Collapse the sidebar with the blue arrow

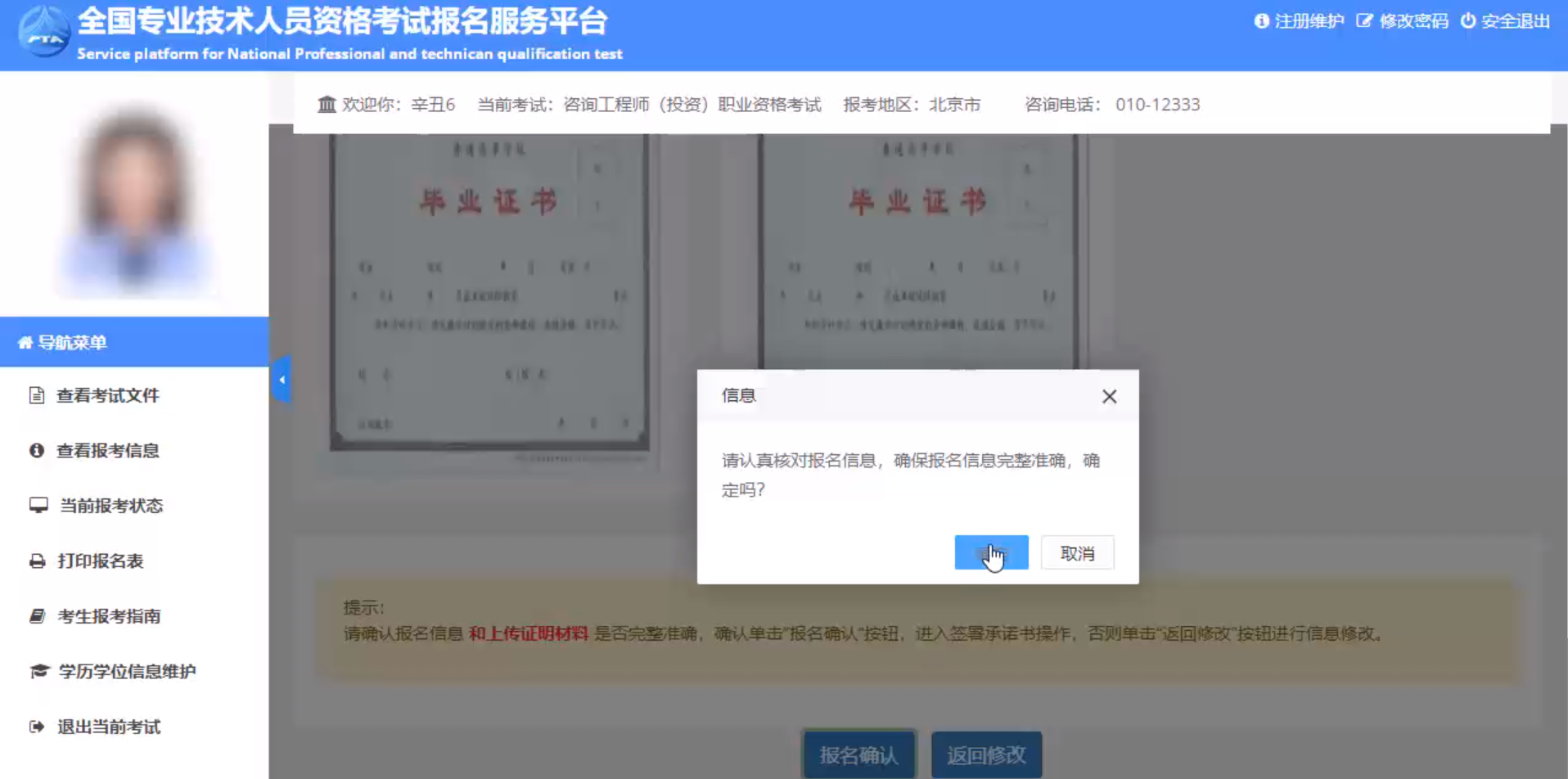tap(282, 379)
